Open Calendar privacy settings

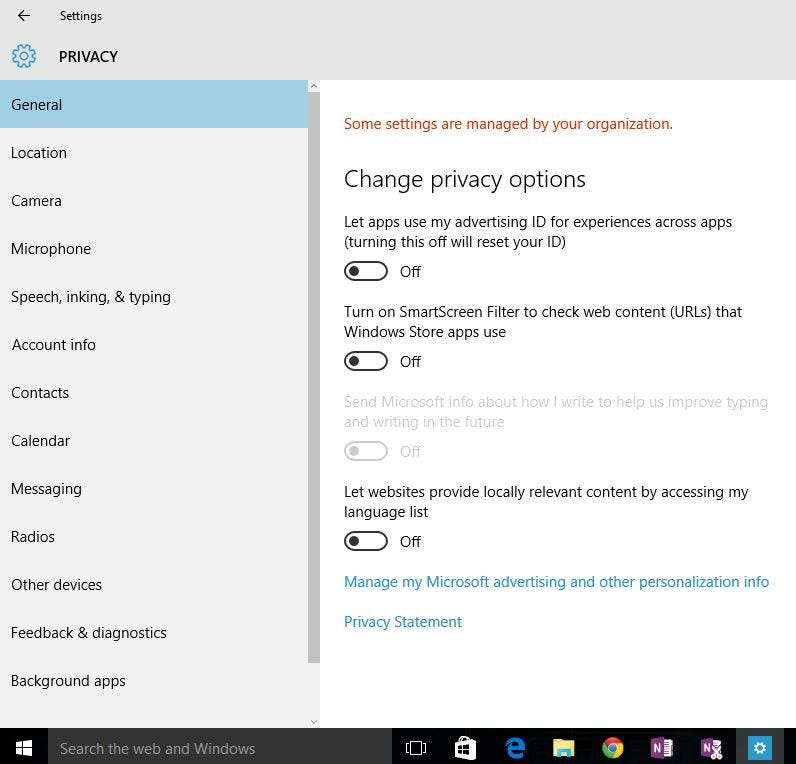[154, 441]
